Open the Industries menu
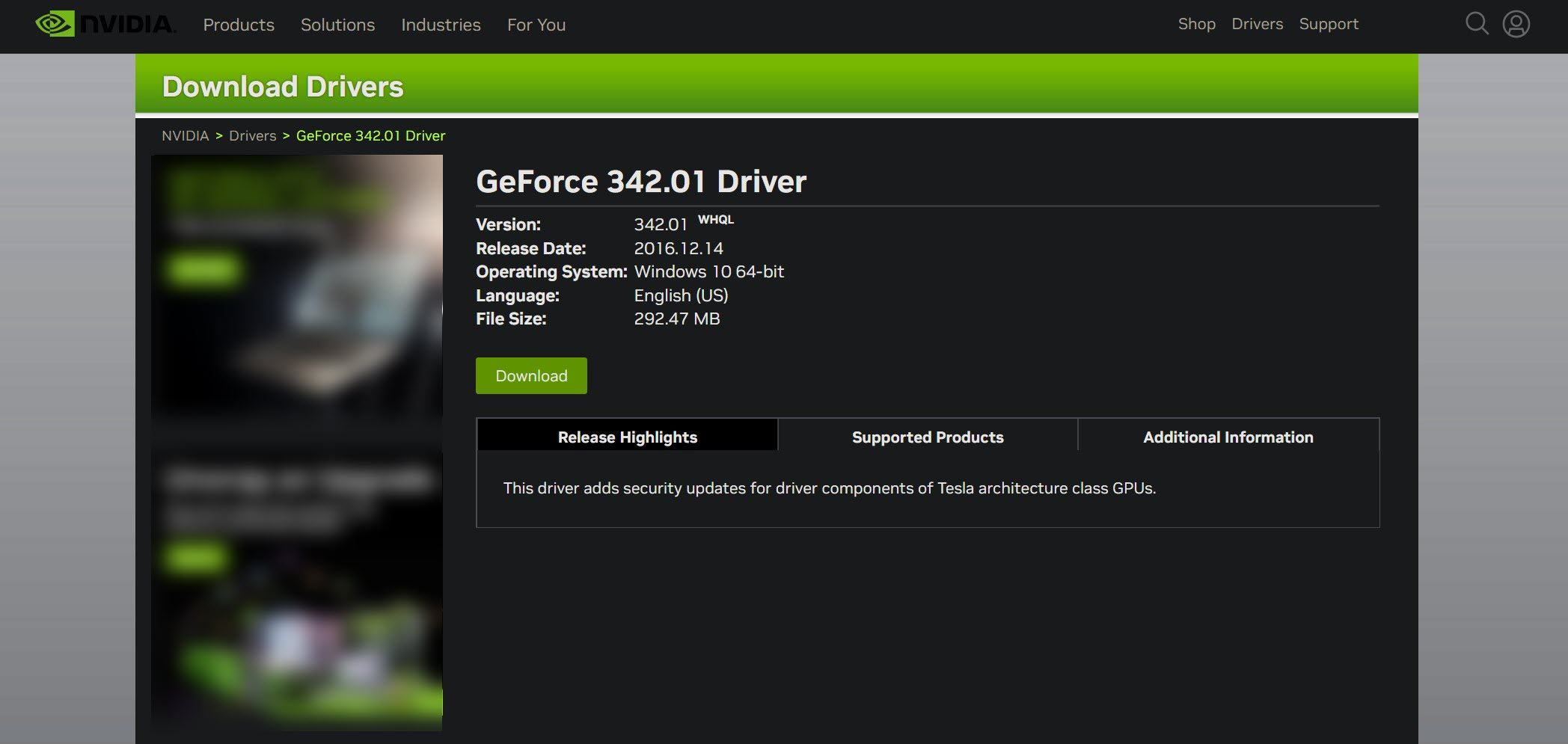This screenshot has height=744, width=1568. point(441,25)
